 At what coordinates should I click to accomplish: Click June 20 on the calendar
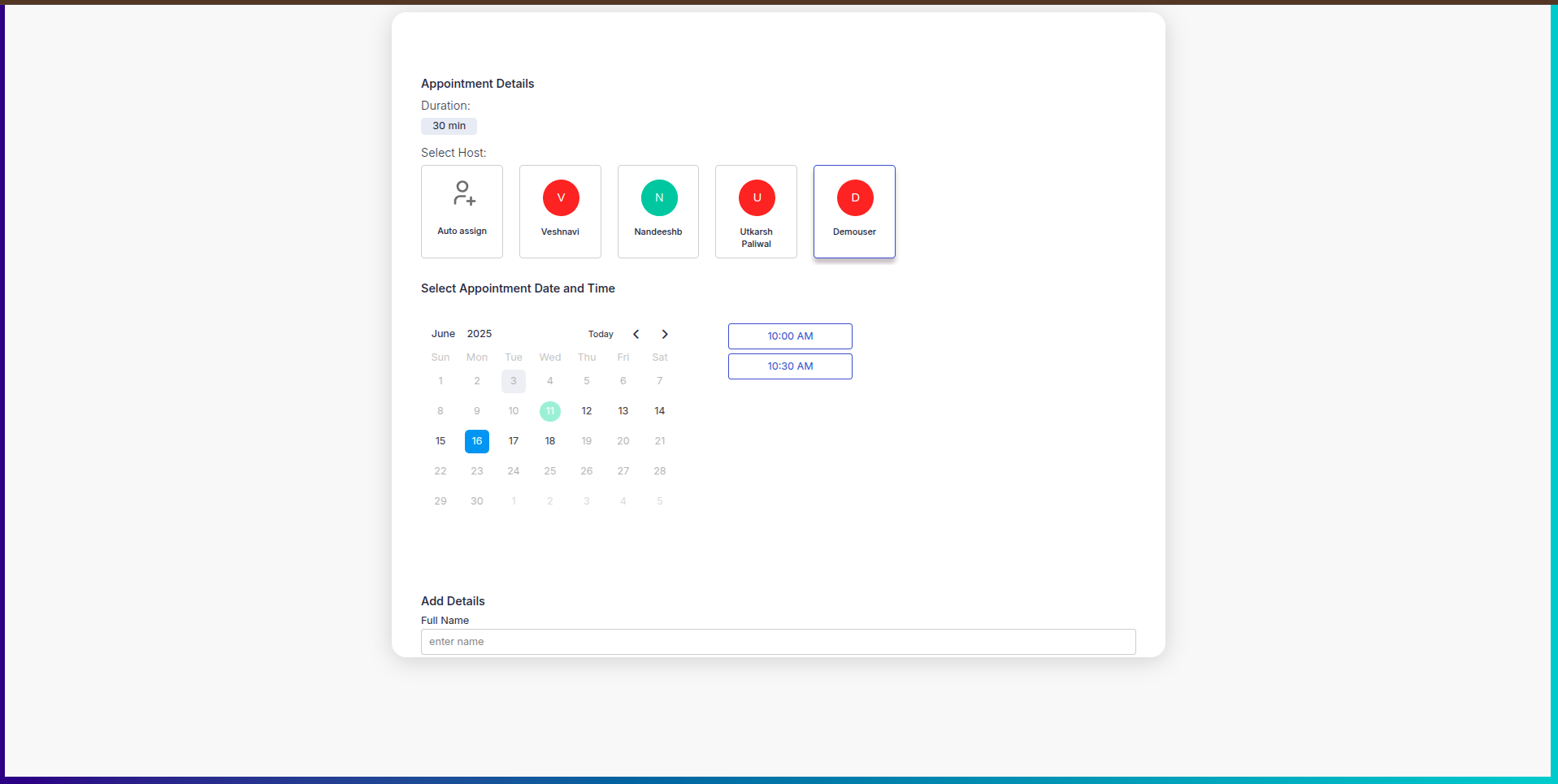tap(623, 441)
